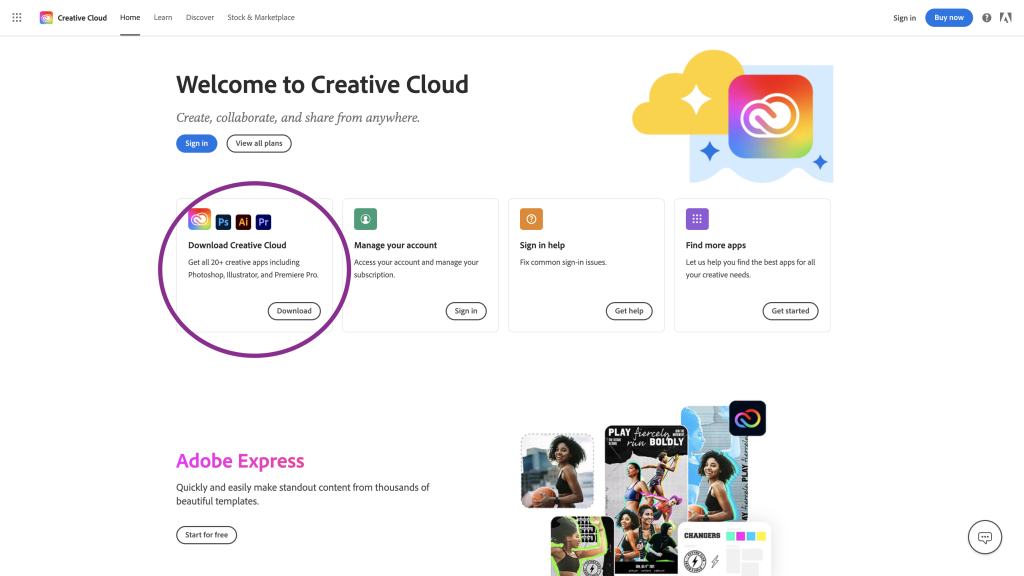The height and width of the screenshot is (576, 1024).
Task: Open the Discover tab
Action: click(200, 17)
